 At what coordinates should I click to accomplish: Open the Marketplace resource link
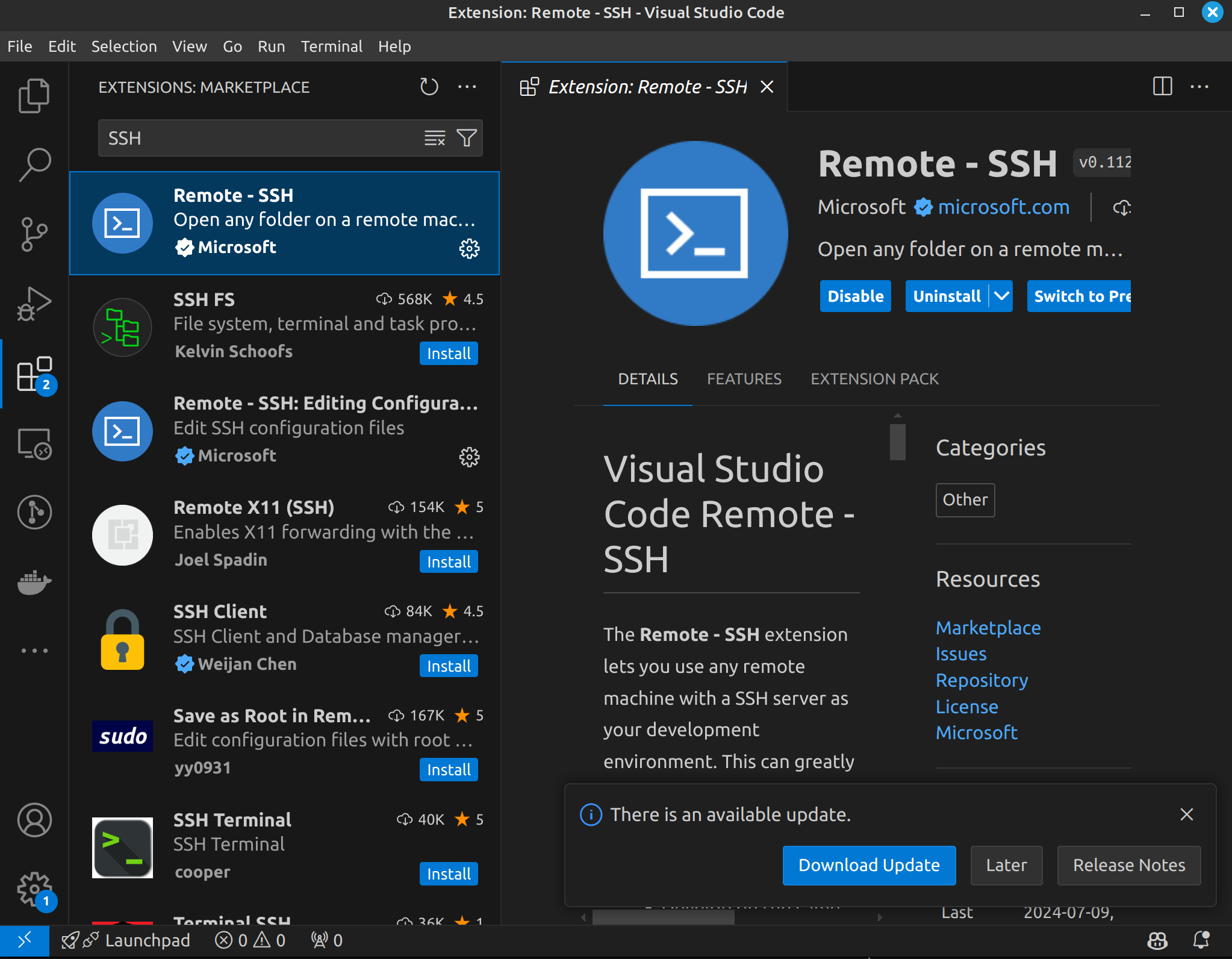pyautogui.click(x=988, y=628)
